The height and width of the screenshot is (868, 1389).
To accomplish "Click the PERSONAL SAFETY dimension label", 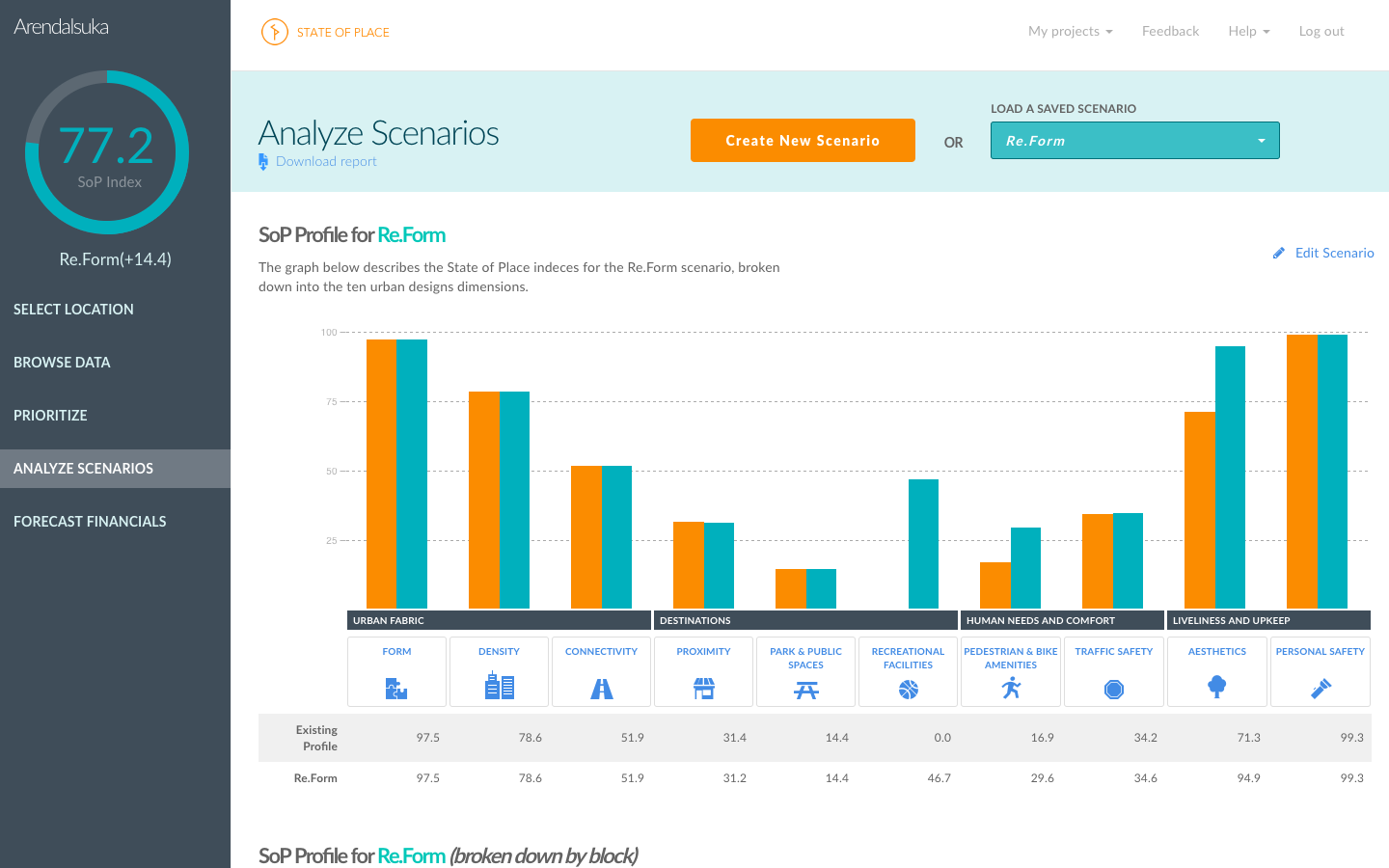I will pyautogui.click(x=1321, y=652).
